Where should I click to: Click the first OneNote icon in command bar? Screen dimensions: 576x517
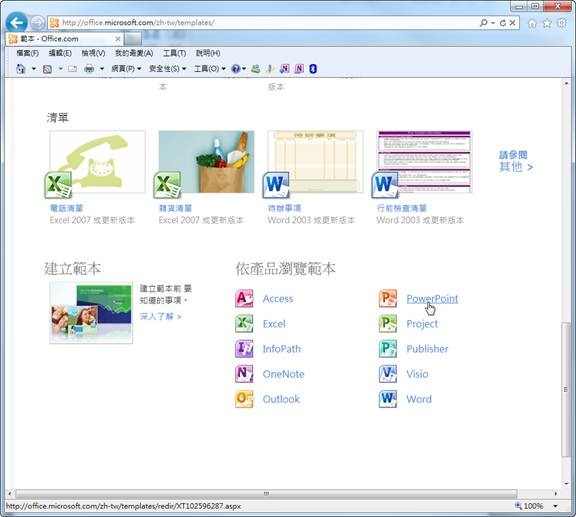[285, 69]
